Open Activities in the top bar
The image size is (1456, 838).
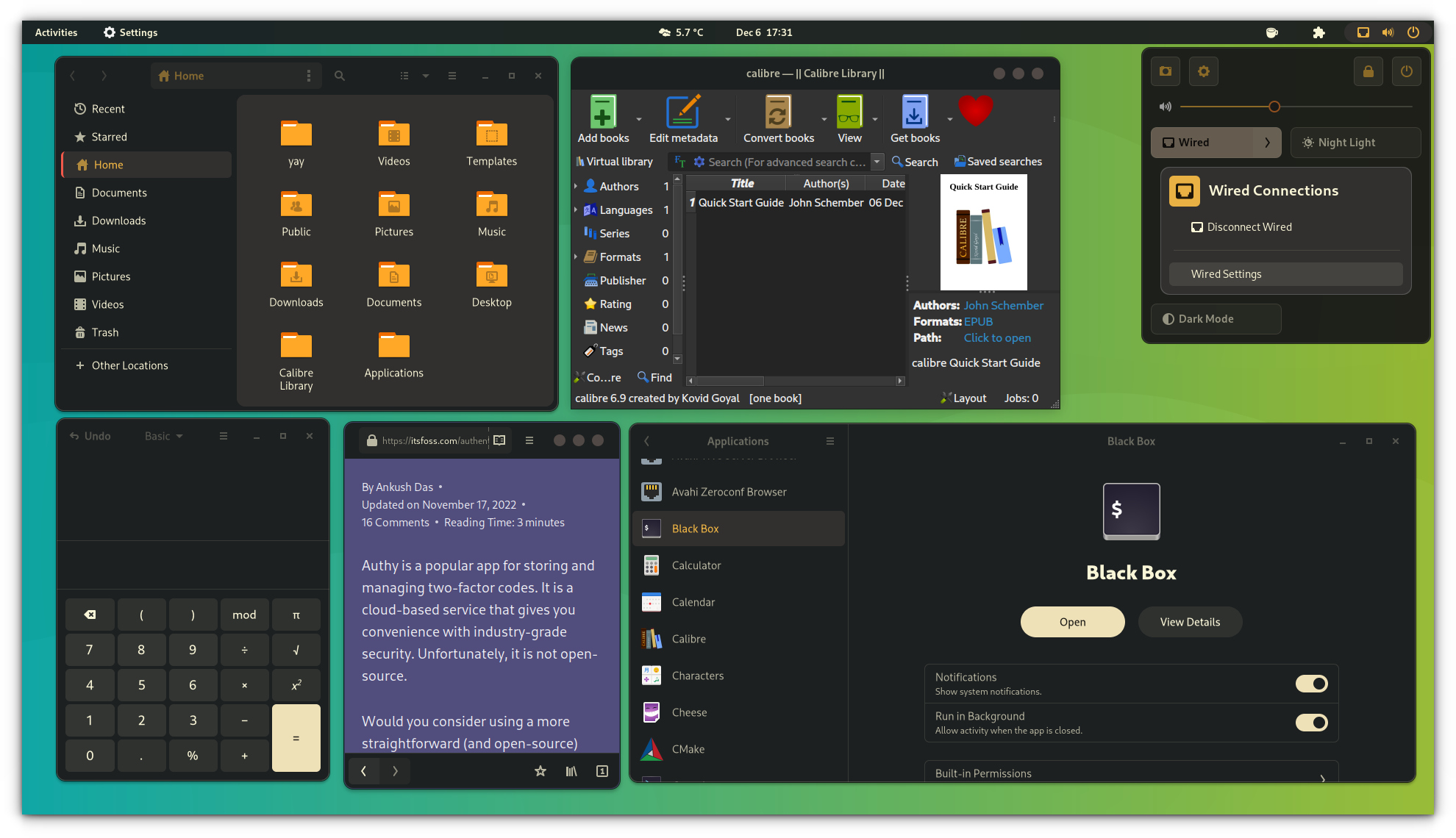point(56,32)
